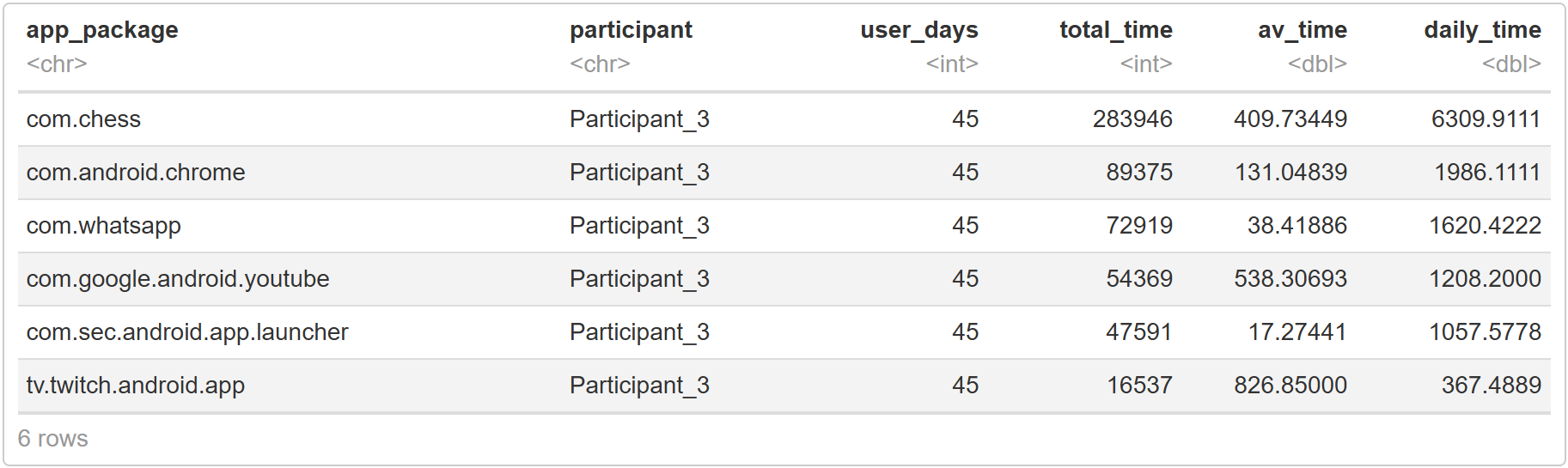1568x468 pixels.
Task: Click the total_time column header
Action: [1115, 30]
